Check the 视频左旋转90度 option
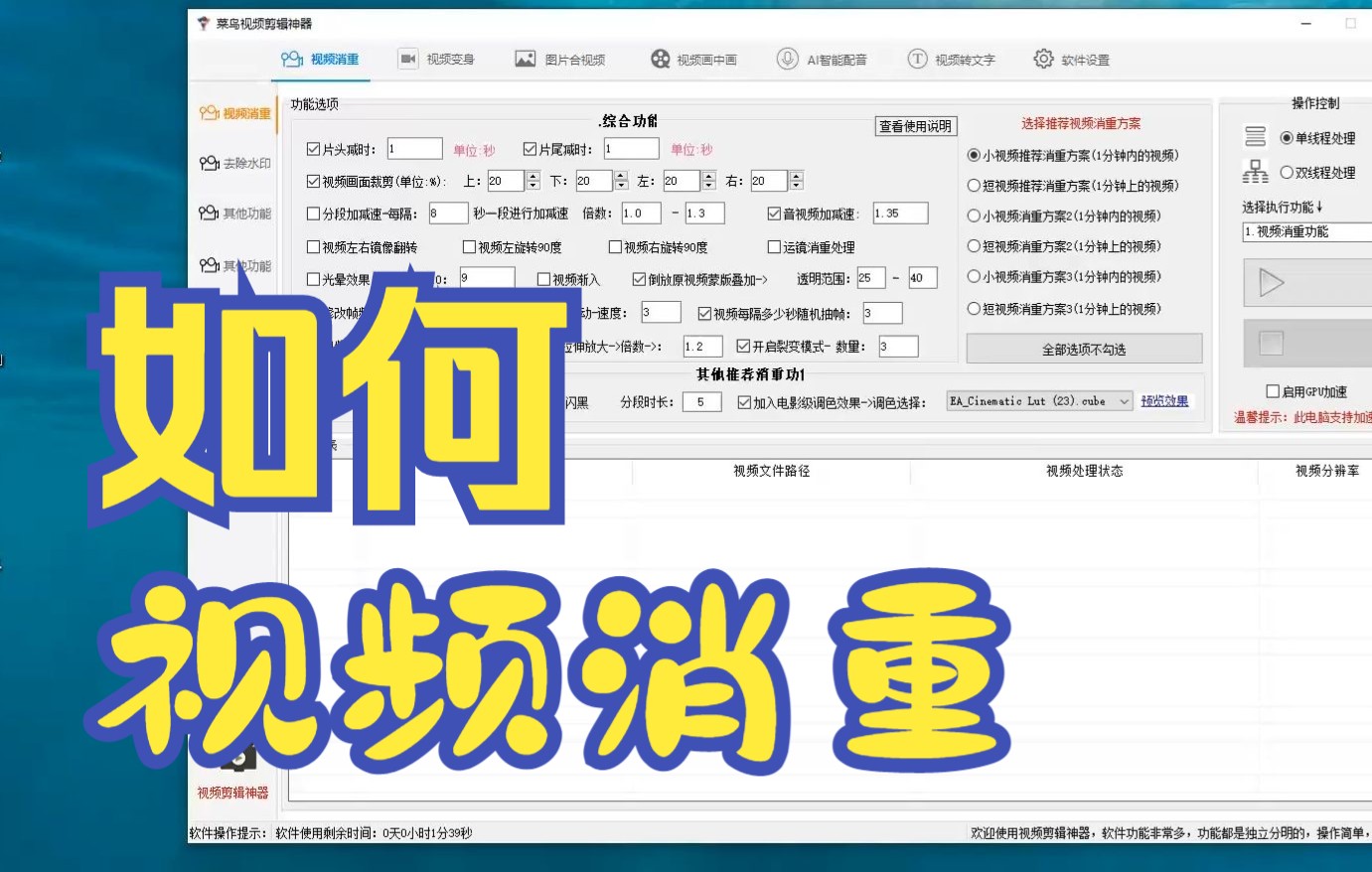The image size is (1372, 872). click(x=467, y=247)
